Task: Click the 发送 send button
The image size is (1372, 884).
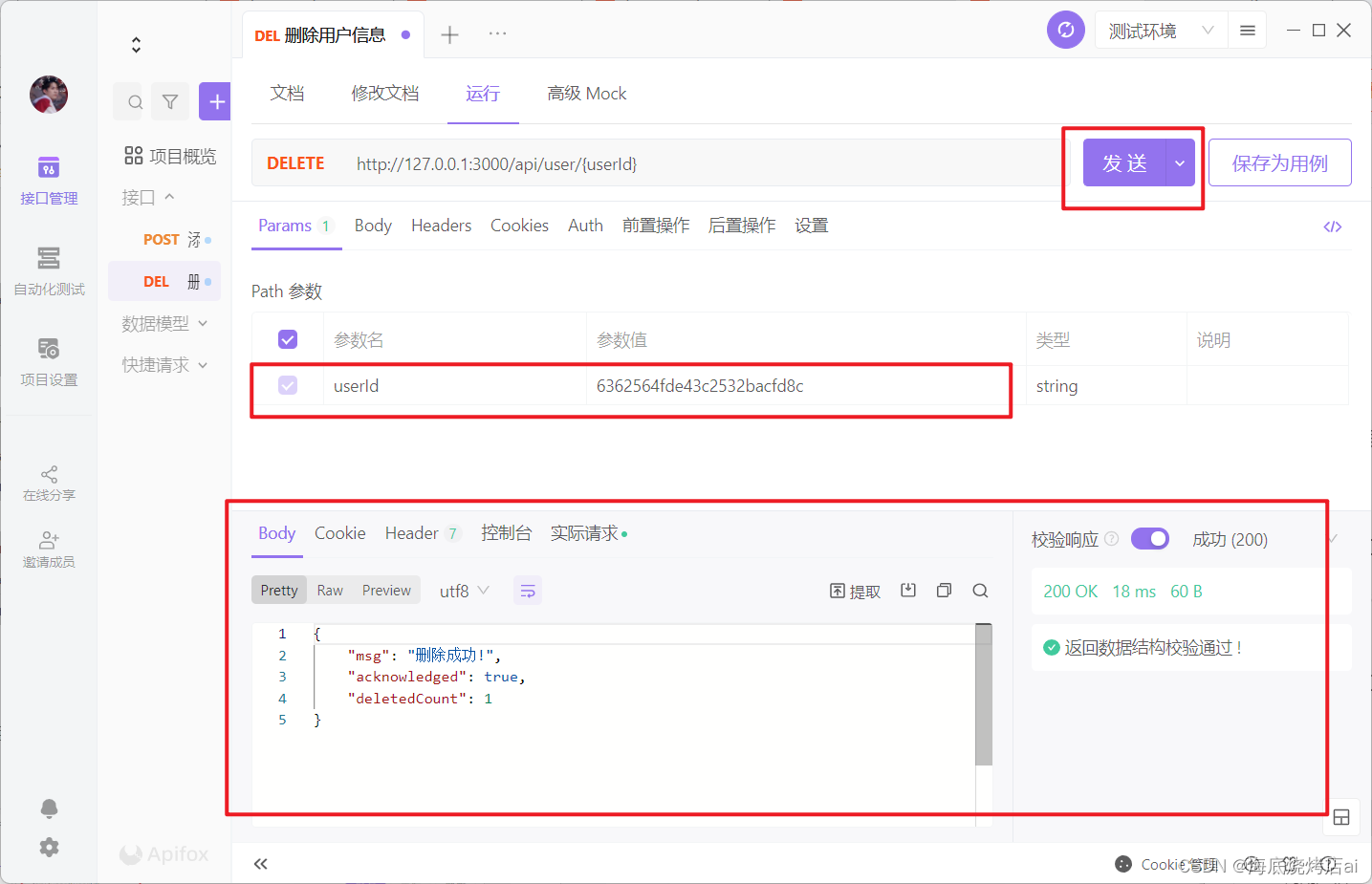Action: [x=1124, y=163]
